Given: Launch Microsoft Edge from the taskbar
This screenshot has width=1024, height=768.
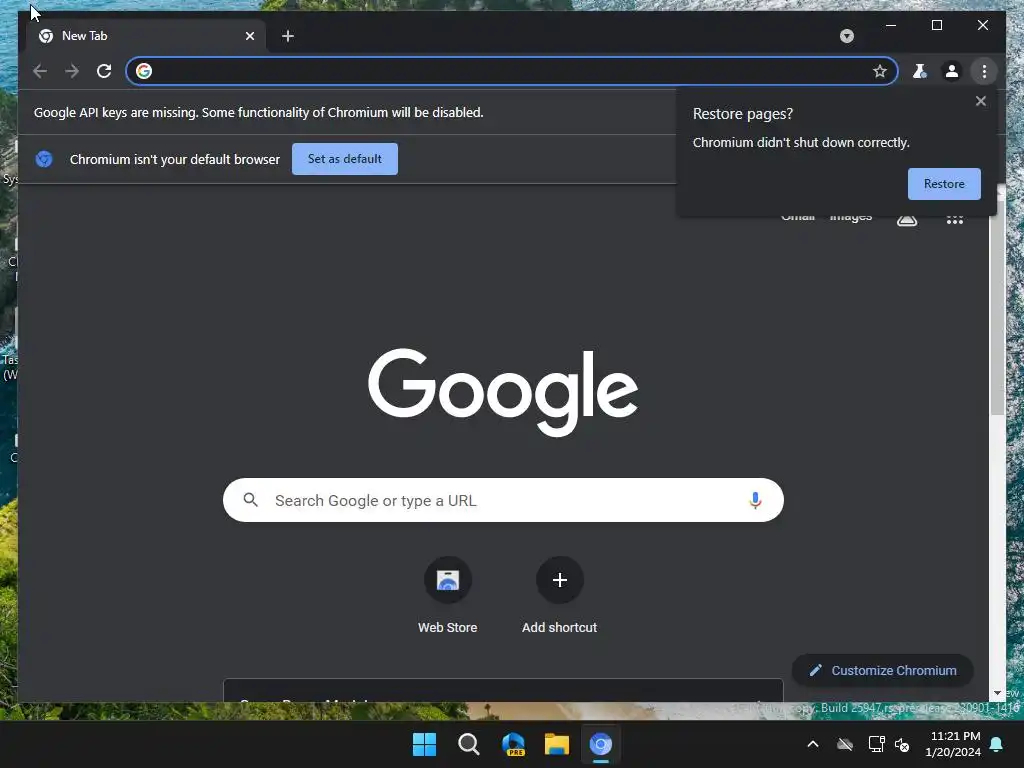Looking at the screenshot, I should pos(513,744).
